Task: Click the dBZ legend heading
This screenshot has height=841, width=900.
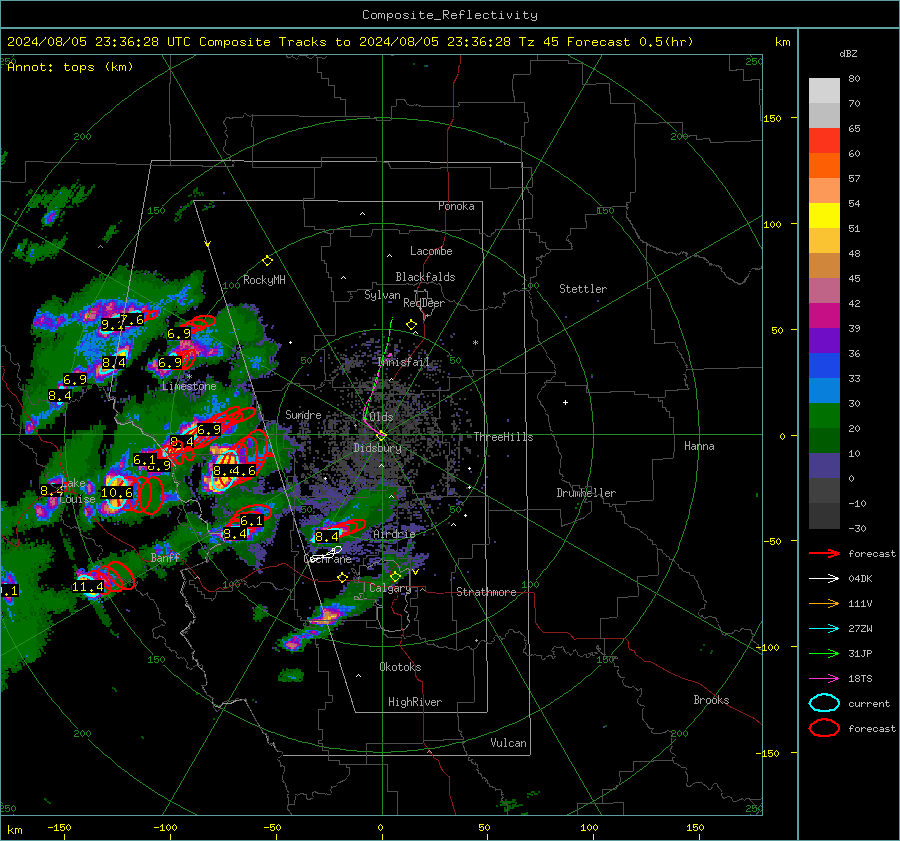Action: tap(848, 53)
